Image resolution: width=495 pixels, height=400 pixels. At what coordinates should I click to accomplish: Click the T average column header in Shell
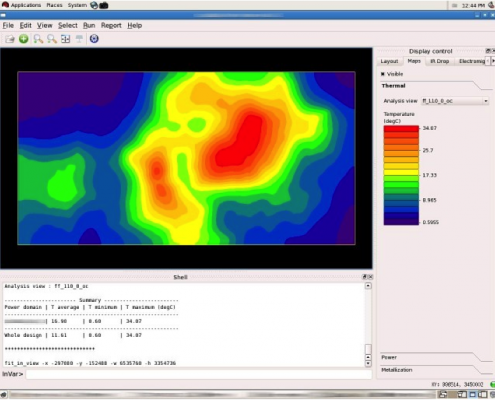pos(65,307)
